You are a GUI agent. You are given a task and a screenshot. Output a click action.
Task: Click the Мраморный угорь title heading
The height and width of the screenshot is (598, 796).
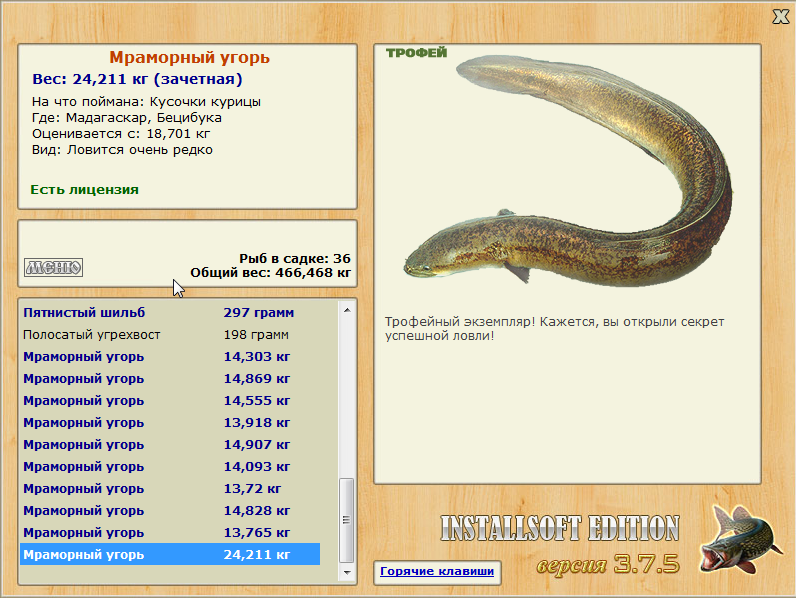point(189,57)
